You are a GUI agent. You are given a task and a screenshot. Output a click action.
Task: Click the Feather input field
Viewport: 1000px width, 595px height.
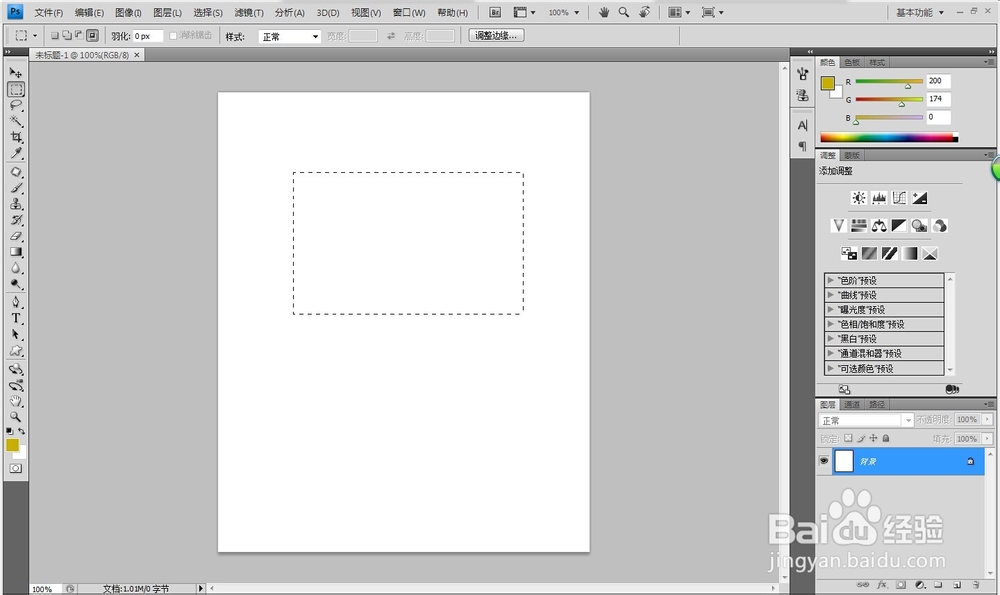(148, 36)
